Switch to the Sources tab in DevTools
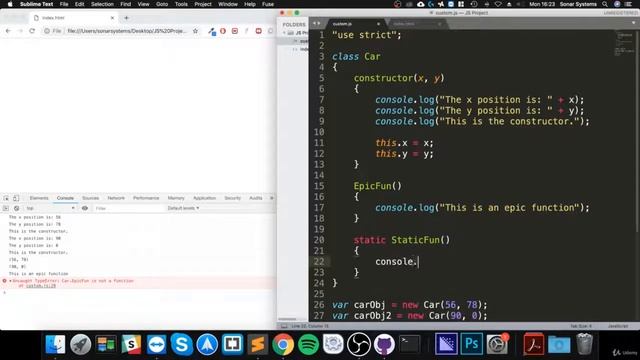The height and width of the screenshot is (360, 640). coord(91,198)
